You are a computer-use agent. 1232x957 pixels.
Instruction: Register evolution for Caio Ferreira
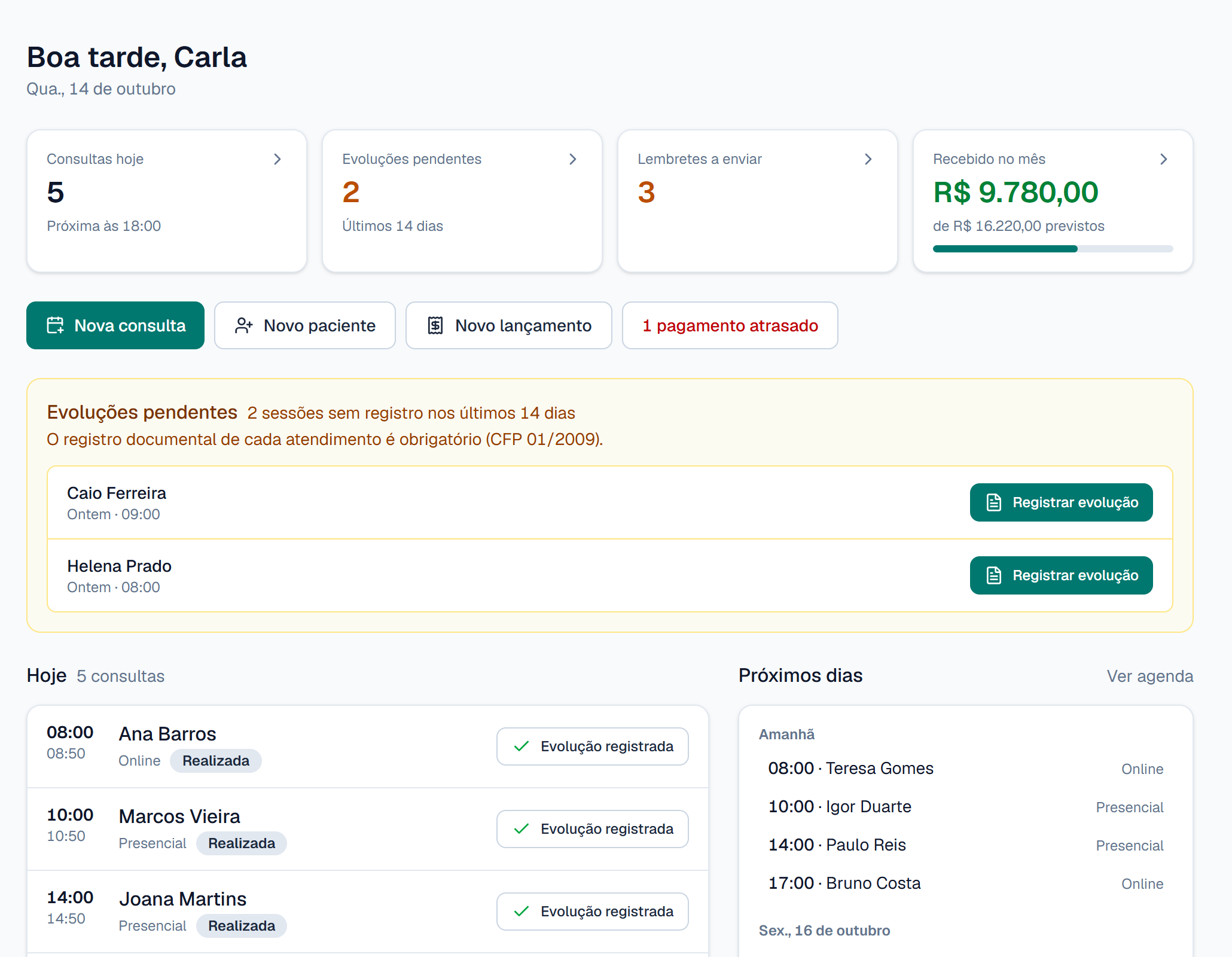(x=1062, y=502)
